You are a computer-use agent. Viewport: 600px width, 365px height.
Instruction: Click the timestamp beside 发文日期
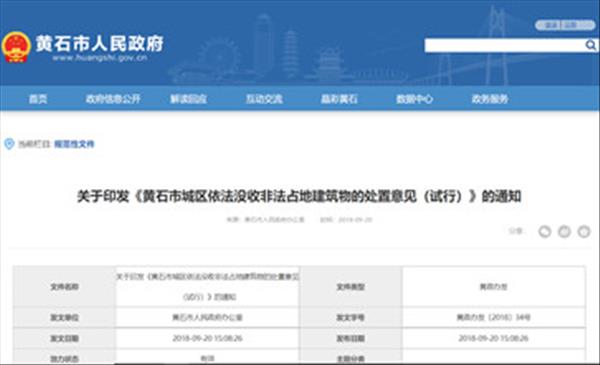pyautogui.click(x=208, y=338)
